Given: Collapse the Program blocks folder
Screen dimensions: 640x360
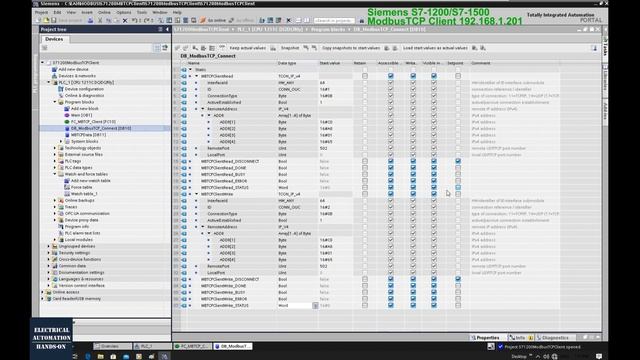Looking at the screenshot, I should [55, 102].
